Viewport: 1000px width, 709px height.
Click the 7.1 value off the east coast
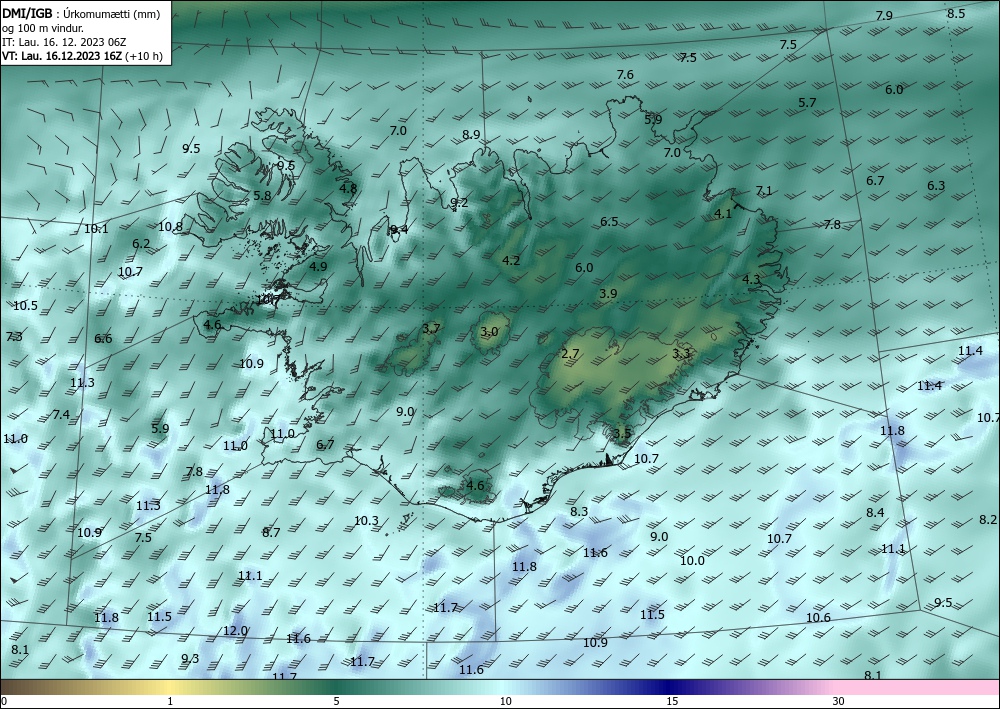pyautogui.click(x=763, y=191)
